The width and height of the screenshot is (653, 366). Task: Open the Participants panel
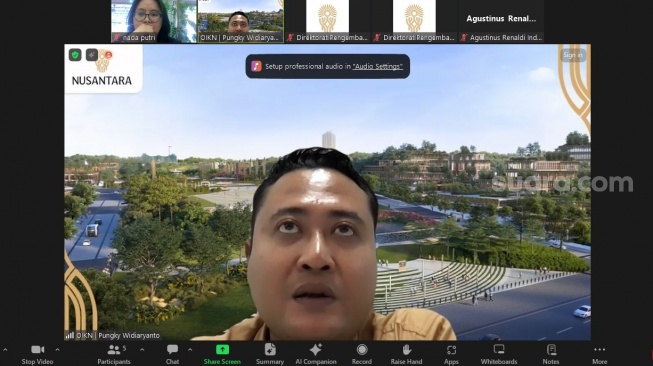(114, 354)
